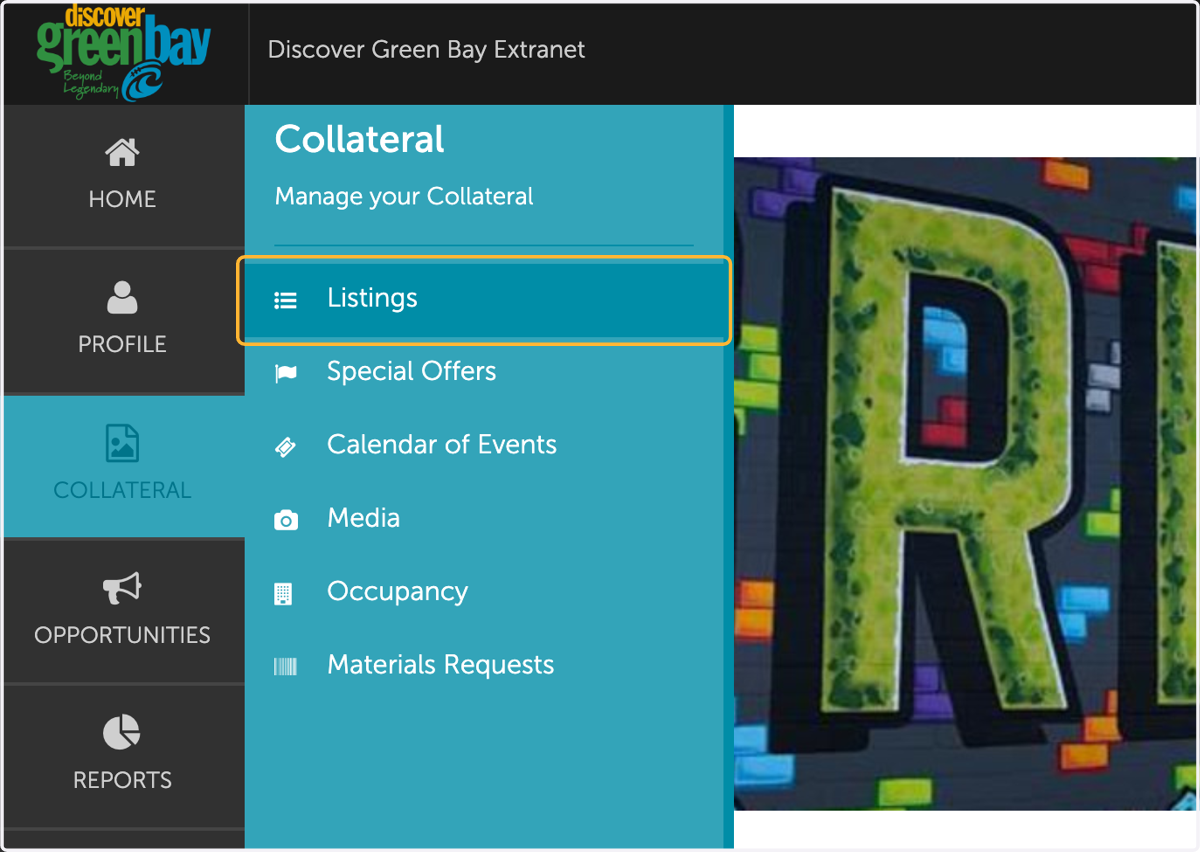
Task: Open the Listings menu item
Action: [484, 299]
